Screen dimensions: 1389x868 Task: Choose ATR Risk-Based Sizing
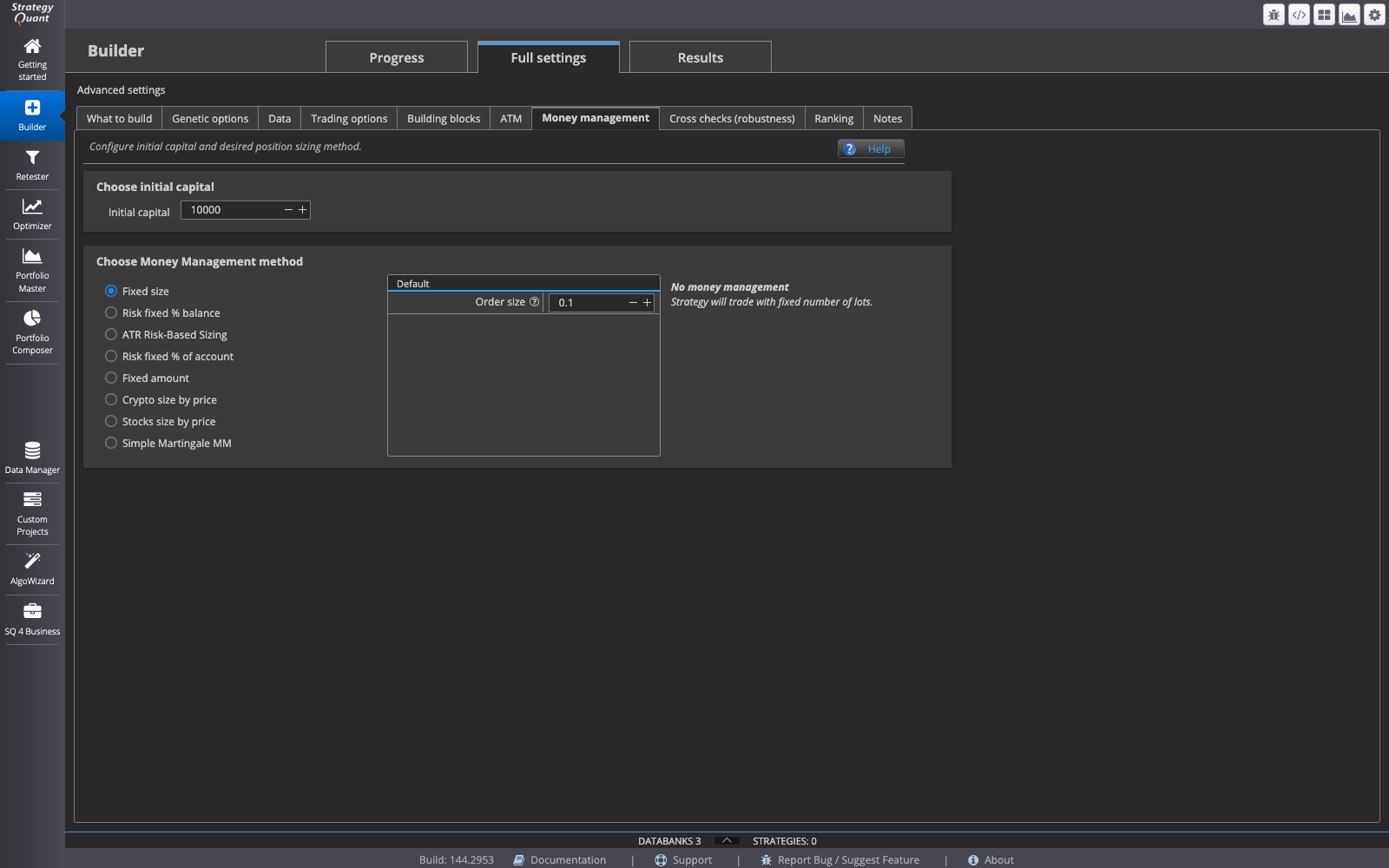111,334
